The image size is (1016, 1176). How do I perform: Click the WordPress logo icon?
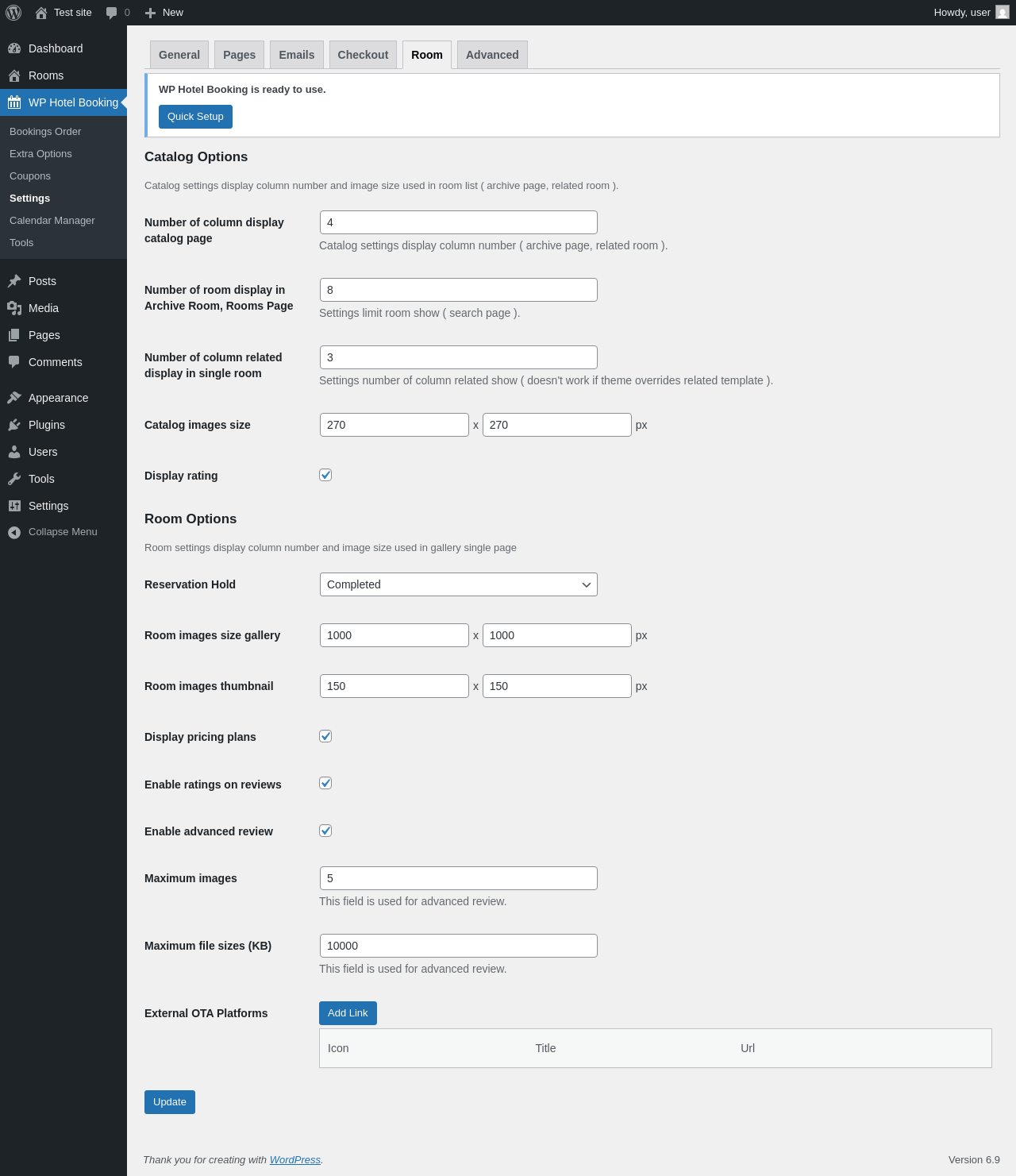(x=13, y=13)
